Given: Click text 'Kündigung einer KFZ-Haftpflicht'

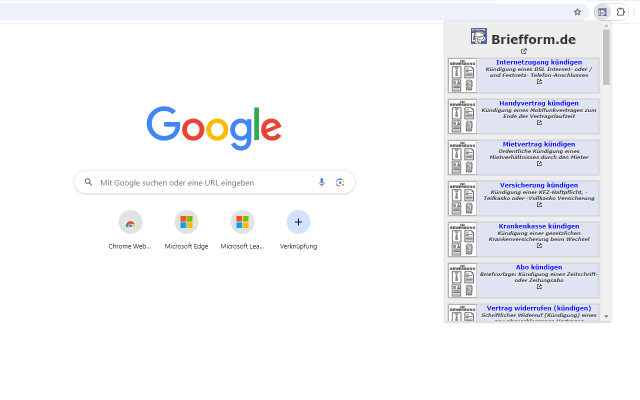Looking at the screenshot, I should [537, 192].
